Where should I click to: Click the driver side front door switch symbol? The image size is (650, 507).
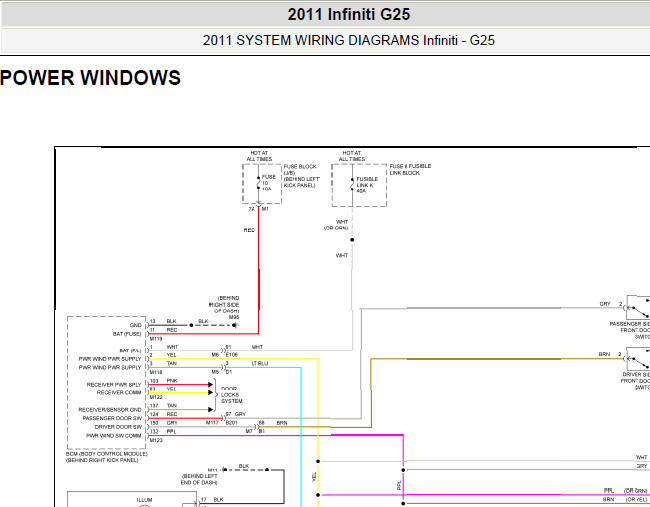tap(638, 359)
